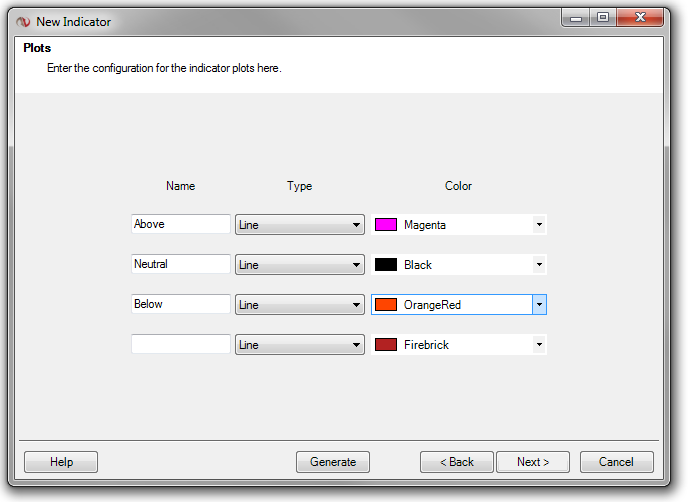This screenshot has width=688, height=502.
Task: Click the Name column header label
Action: tap(180, 186)
